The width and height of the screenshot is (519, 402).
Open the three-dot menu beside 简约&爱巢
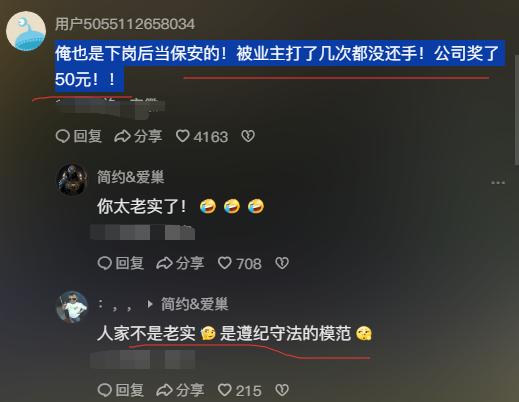498,183
